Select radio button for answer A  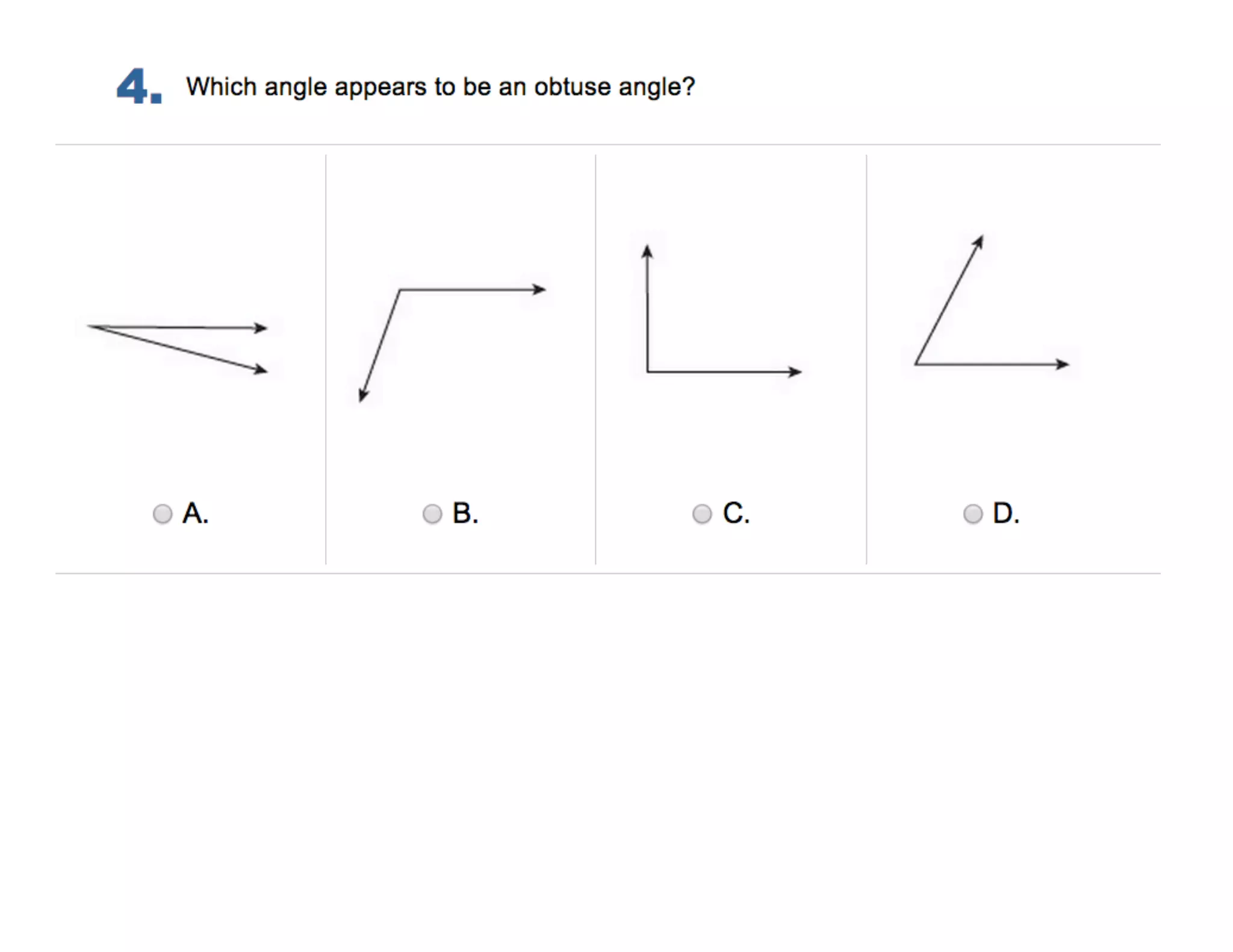(x=162, y=513)
